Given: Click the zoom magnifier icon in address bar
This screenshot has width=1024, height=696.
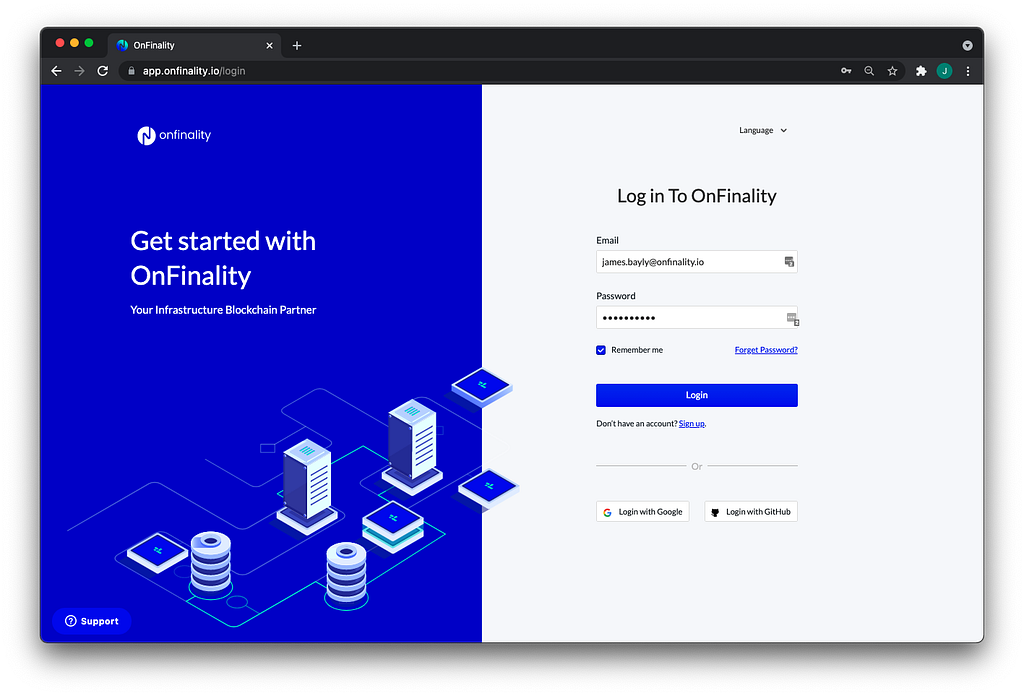Looking at the screenshot, I should click(869, 71).
